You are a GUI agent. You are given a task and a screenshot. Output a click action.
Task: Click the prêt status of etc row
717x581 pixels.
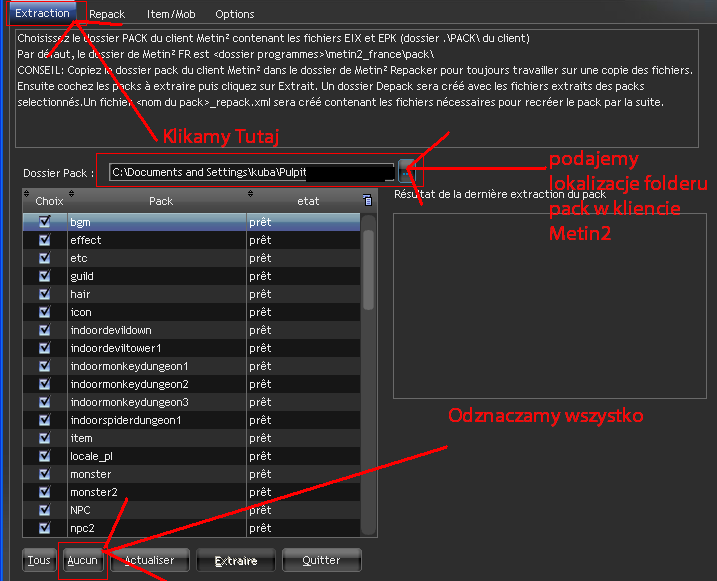(x=260, y=258)
